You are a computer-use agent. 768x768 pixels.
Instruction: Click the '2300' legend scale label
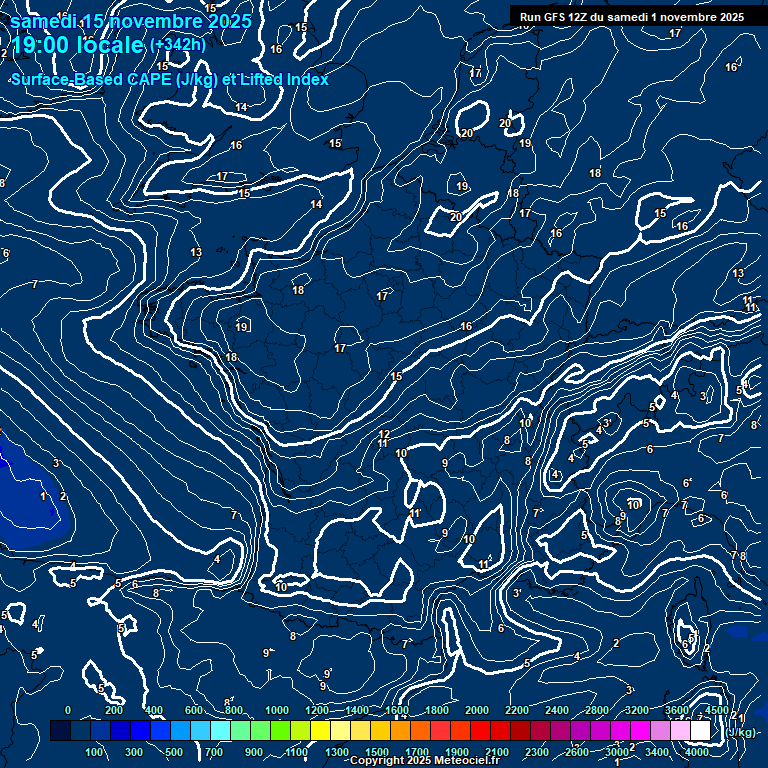(x=537, y=752)
